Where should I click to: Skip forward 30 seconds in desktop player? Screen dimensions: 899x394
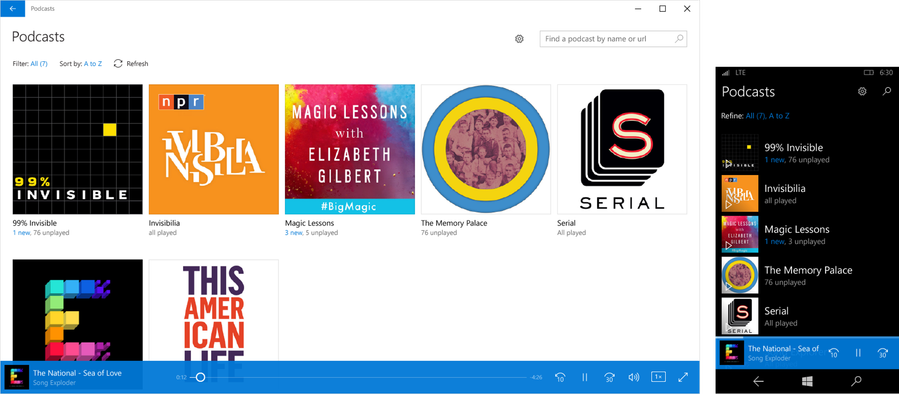[609, 377]
